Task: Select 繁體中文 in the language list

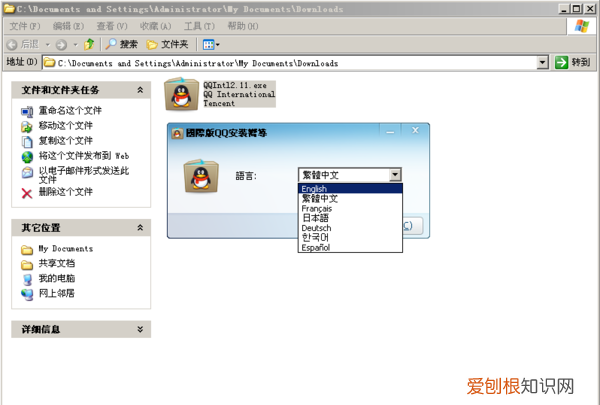Action: coord(350,198)
